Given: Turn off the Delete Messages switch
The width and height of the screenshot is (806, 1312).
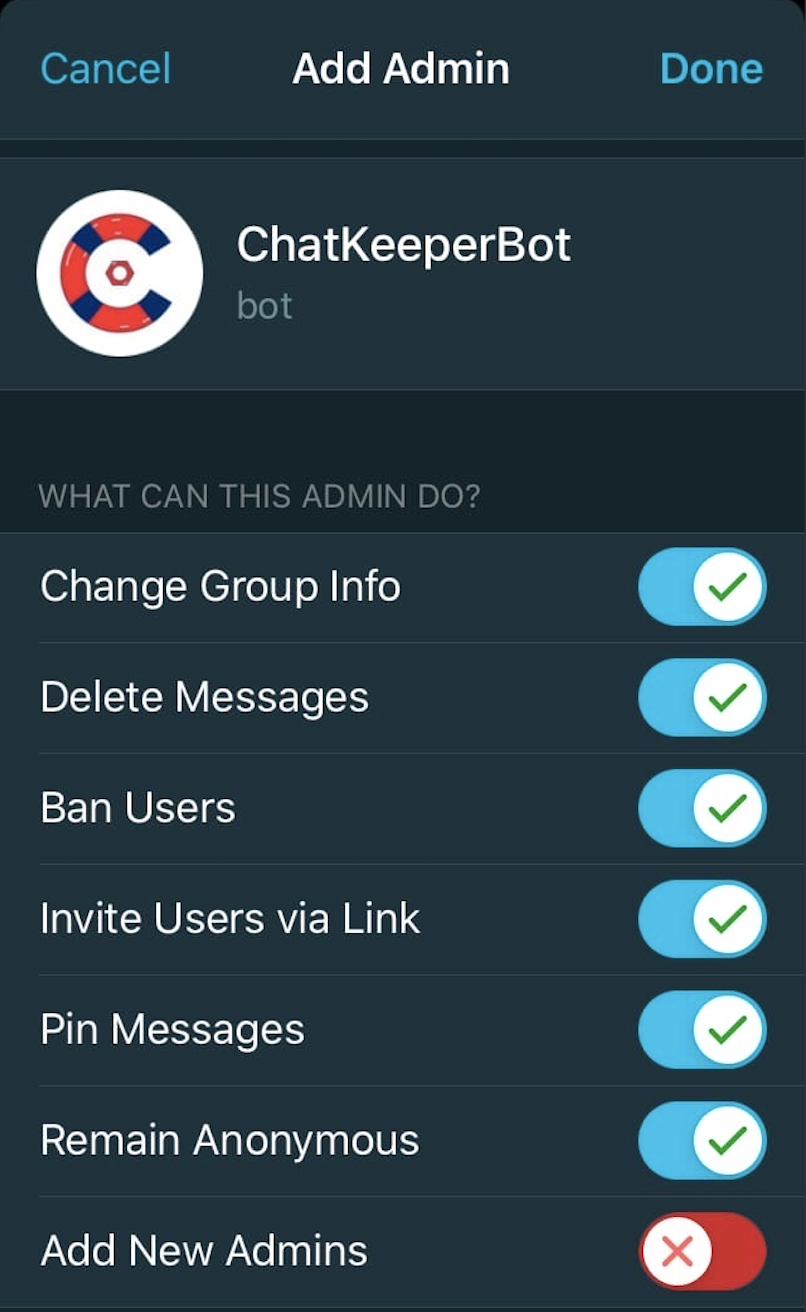Looking at the screenshot, I should coord(702,697).
